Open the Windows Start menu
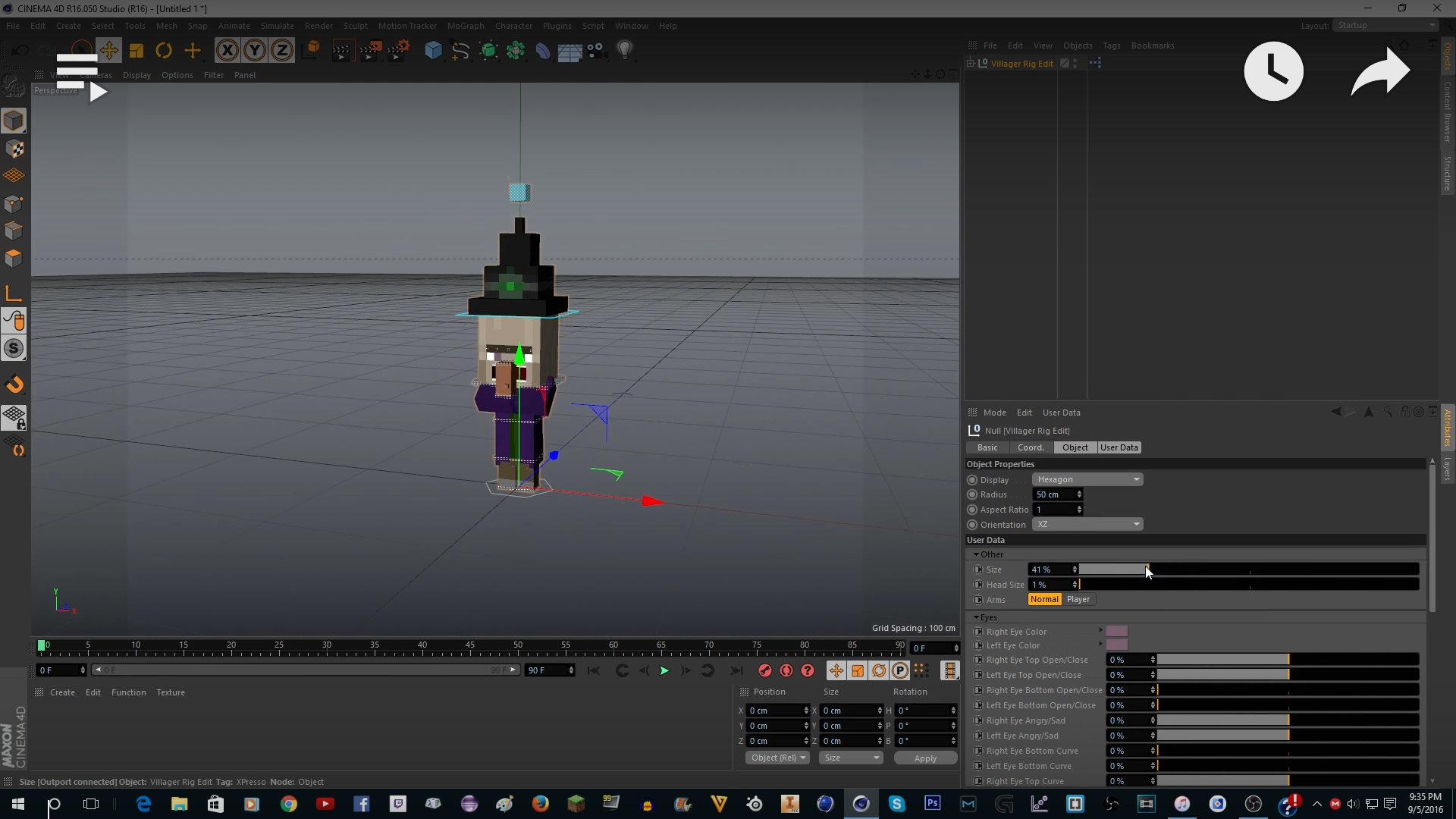Screen dimensions: 1456x819 (17, 804)
